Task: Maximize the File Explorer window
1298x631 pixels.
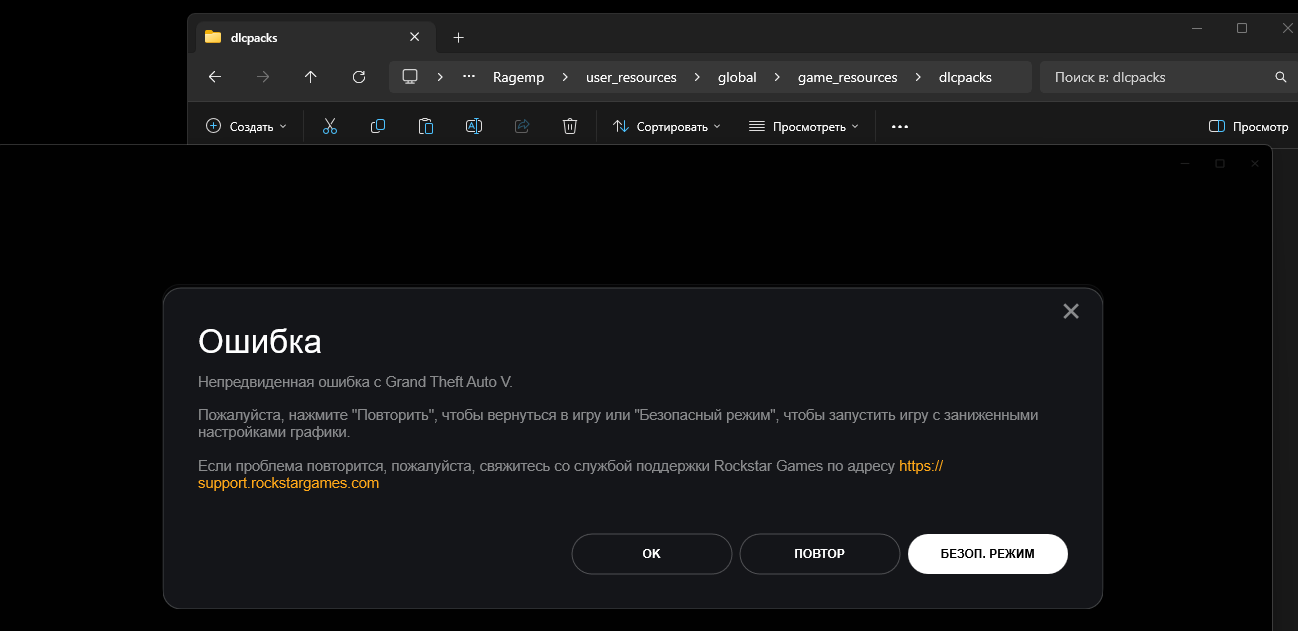Action: pos(1242,28)
